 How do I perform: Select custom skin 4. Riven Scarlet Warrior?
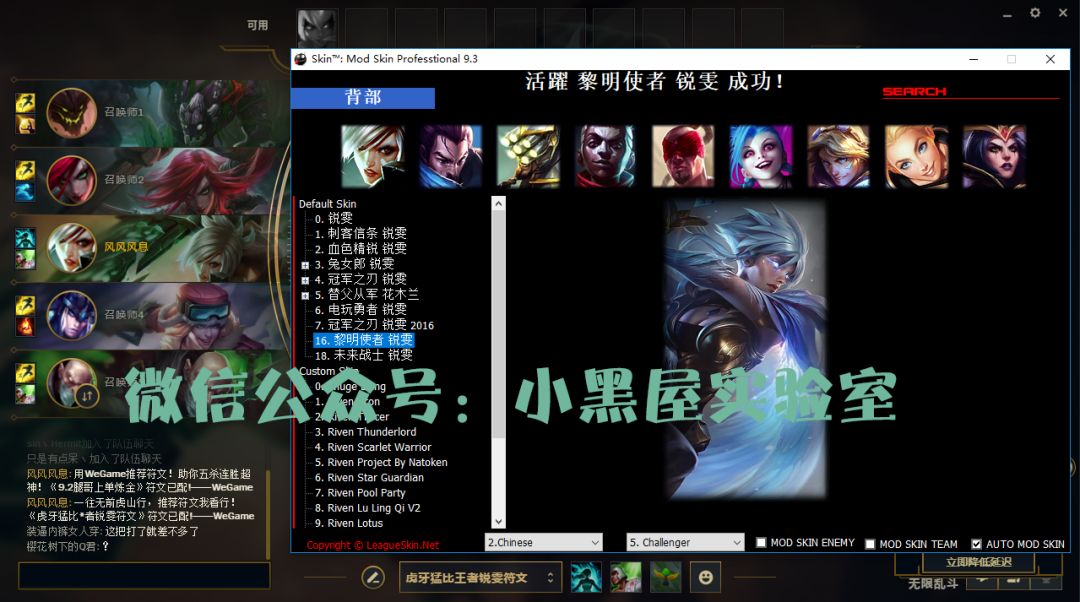coord(373,447)
